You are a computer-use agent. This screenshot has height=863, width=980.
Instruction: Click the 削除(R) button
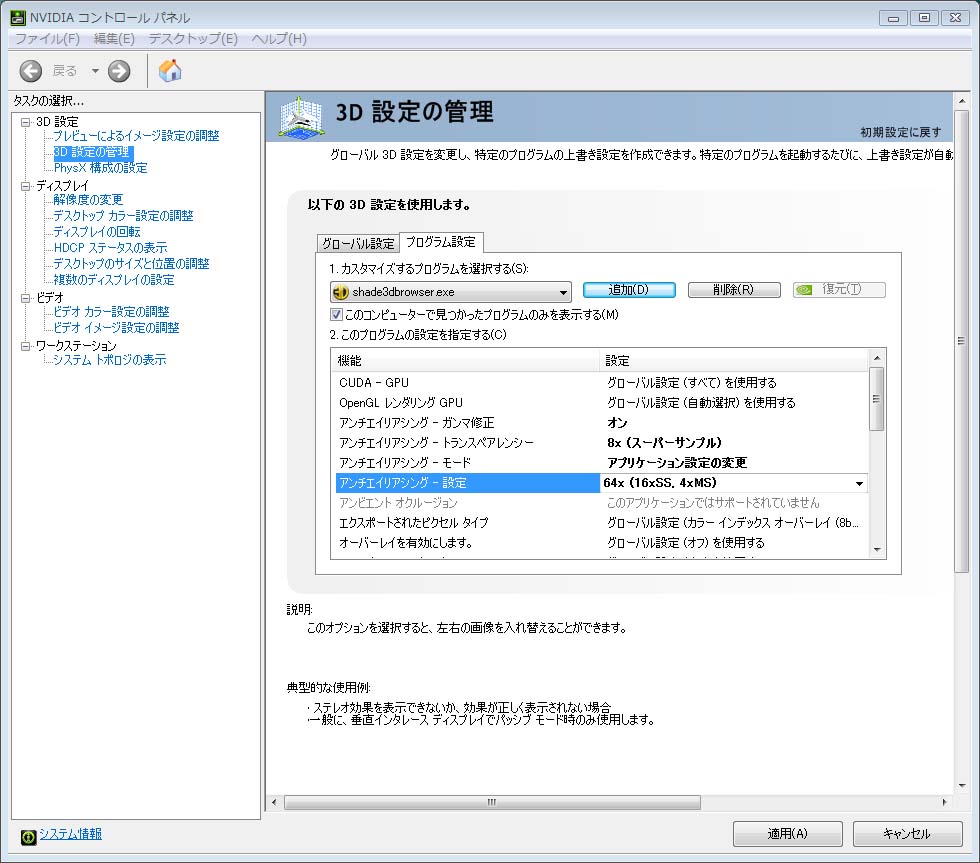[734, 290]
